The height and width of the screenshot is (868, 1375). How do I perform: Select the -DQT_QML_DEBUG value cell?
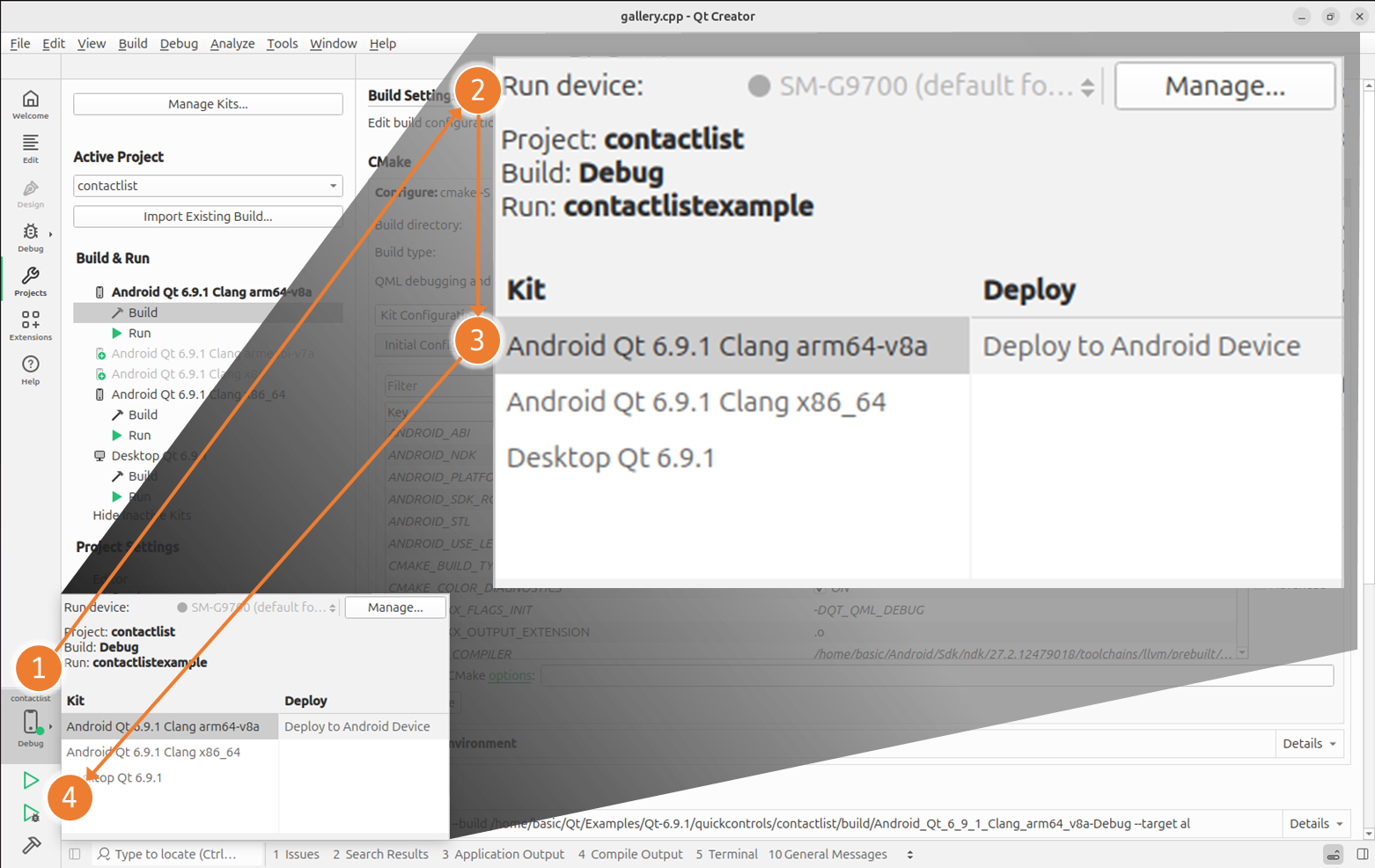(869, 610)
